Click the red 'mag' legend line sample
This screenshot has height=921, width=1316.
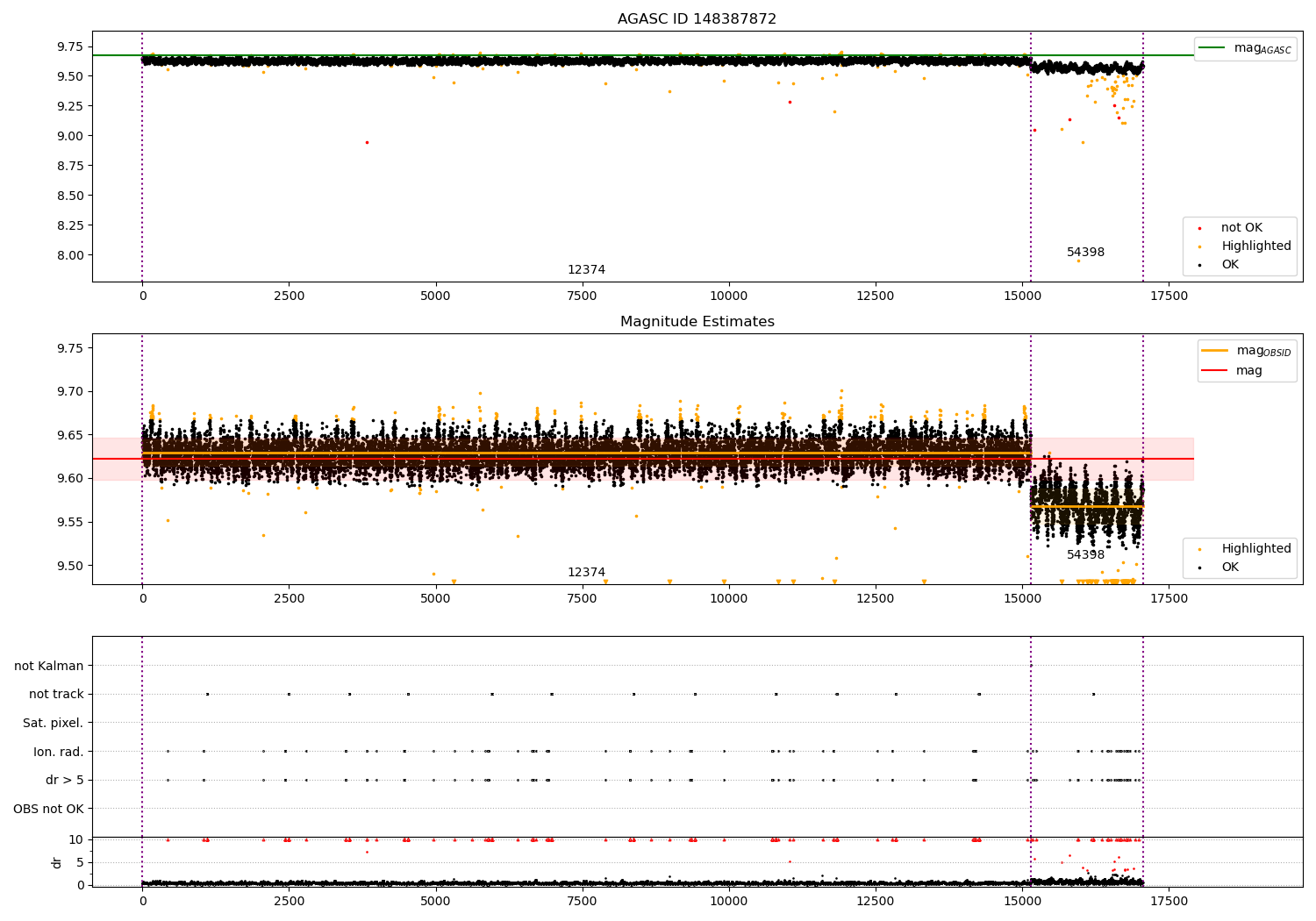(1214, 371)
